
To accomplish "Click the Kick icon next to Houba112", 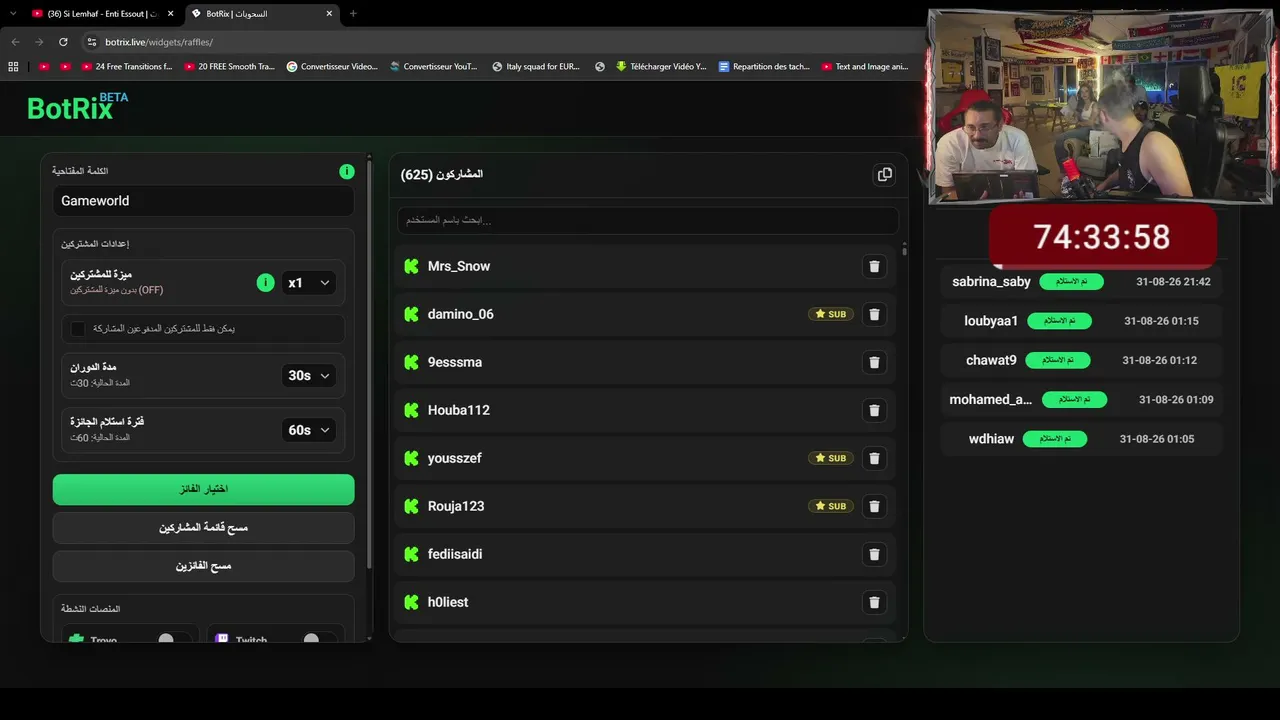I will tap(411, 410).
